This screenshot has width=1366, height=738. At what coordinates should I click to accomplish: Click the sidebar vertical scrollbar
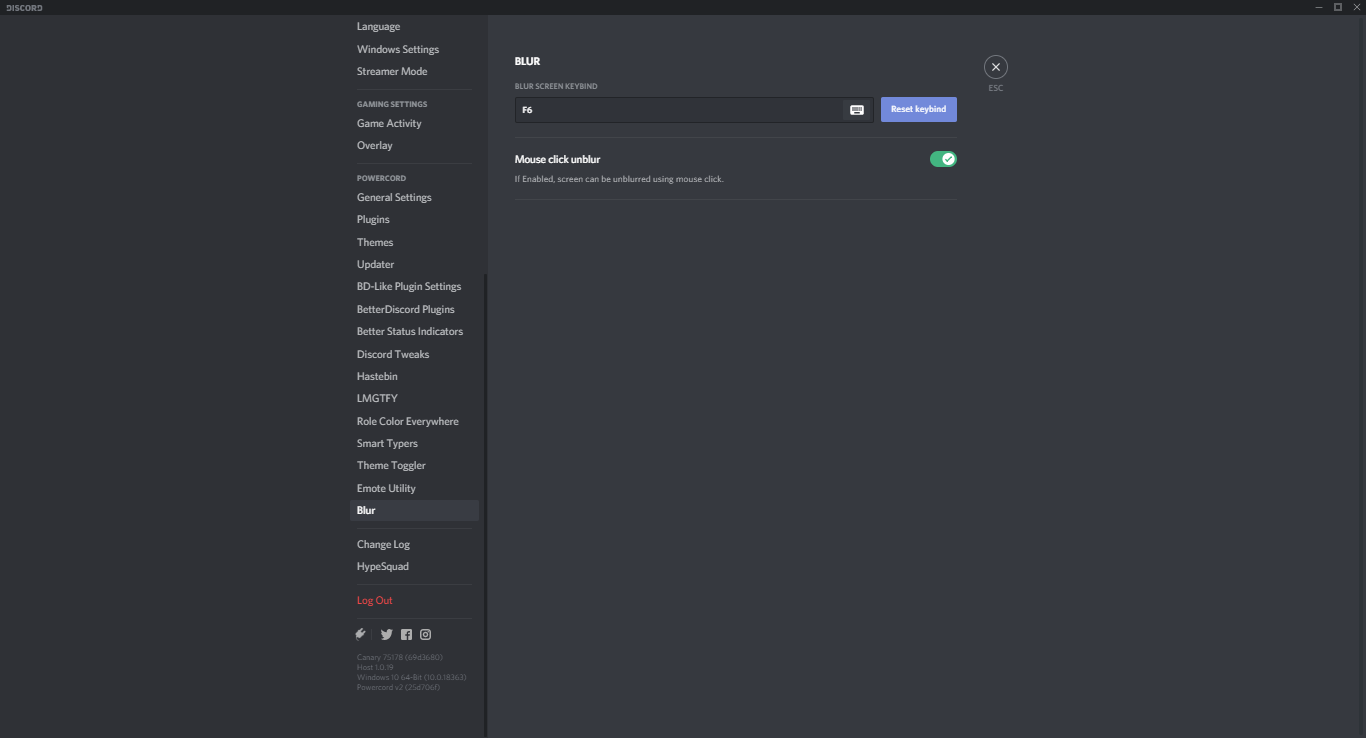(x=485, y=505)
